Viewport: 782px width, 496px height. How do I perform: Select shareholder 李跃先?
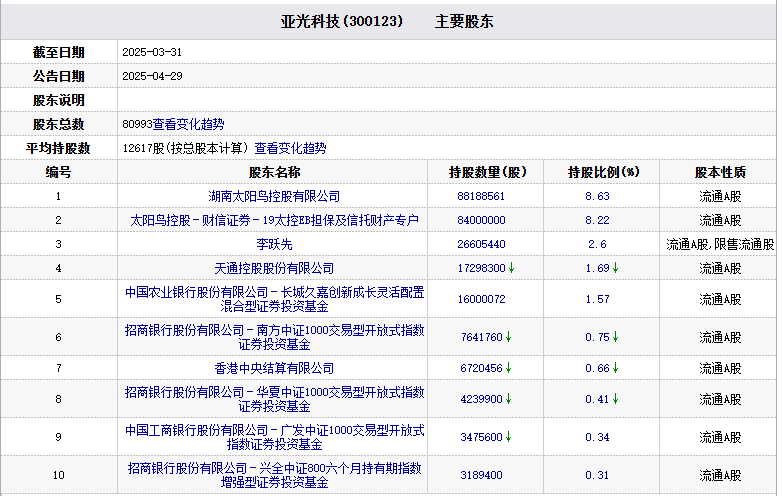coord(274,244)
